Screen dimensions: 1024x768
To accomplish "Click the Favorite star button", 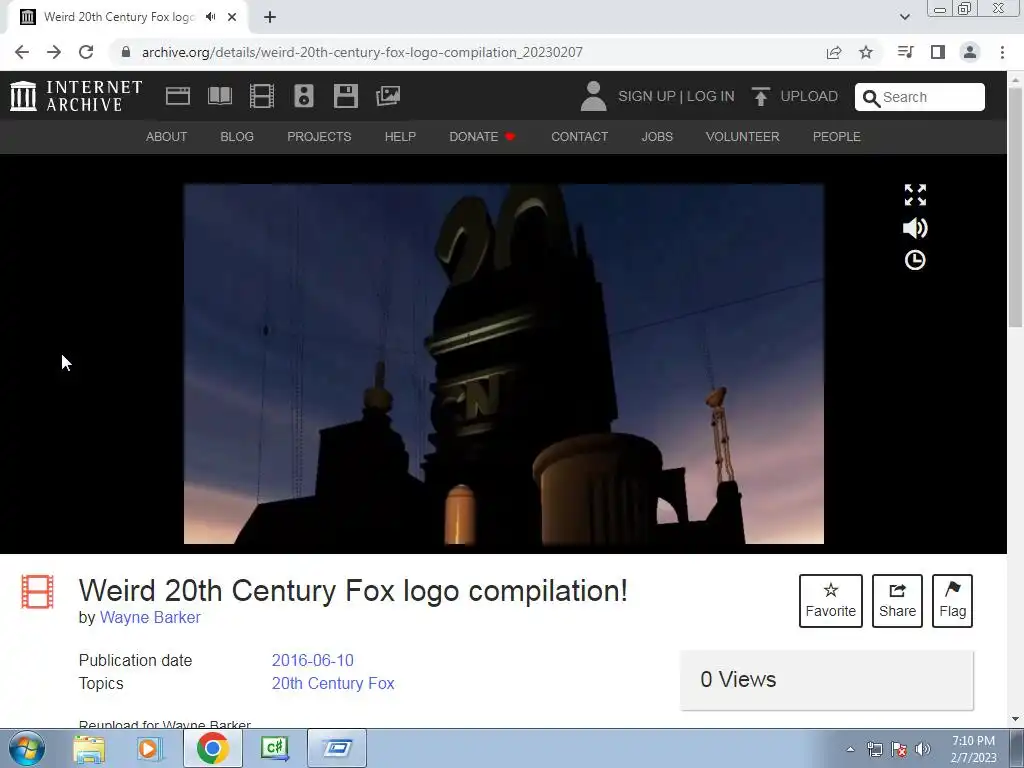I will pos(831,601).
